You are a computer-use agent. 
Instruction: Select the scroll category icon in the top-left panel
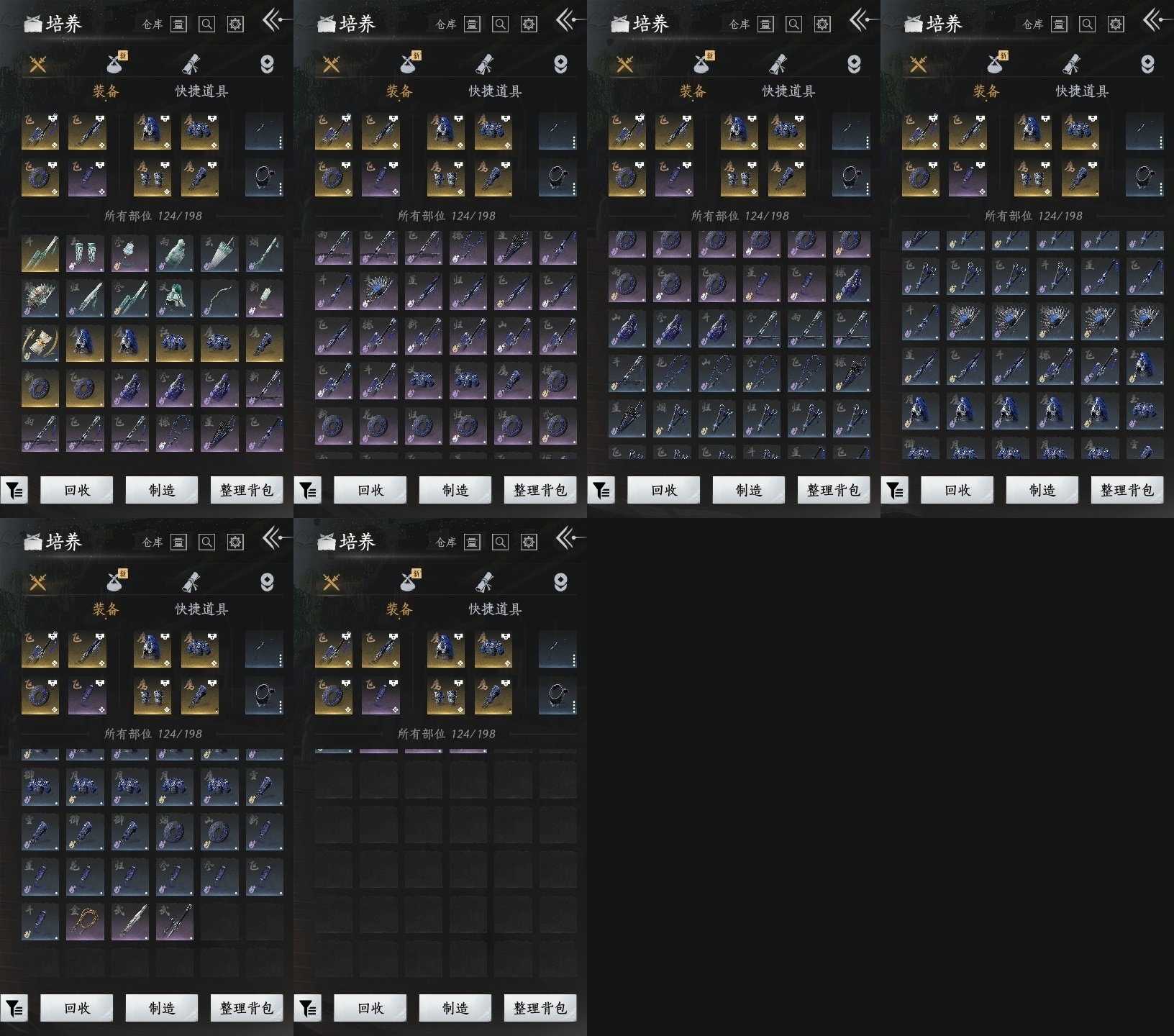[x=191, y=64]
